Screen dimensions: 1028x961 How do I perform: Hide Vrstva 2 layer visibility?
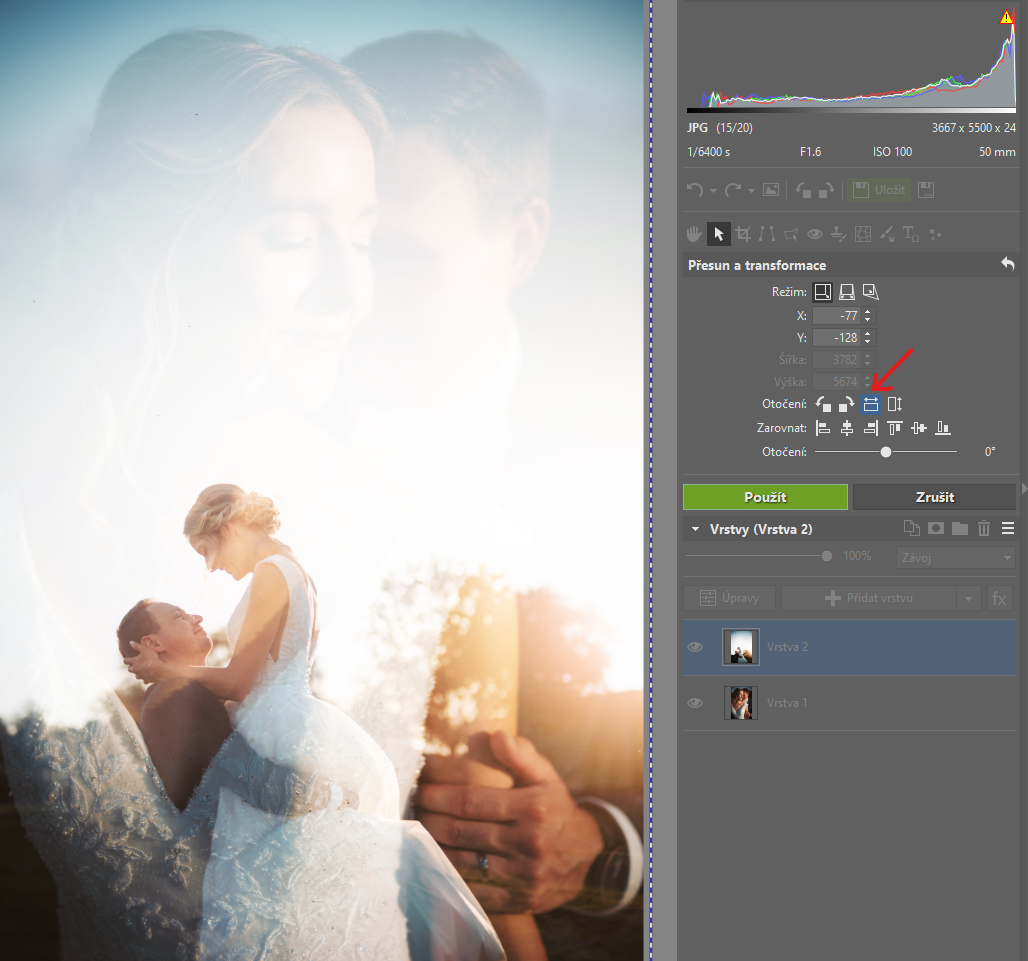point(695,647)
